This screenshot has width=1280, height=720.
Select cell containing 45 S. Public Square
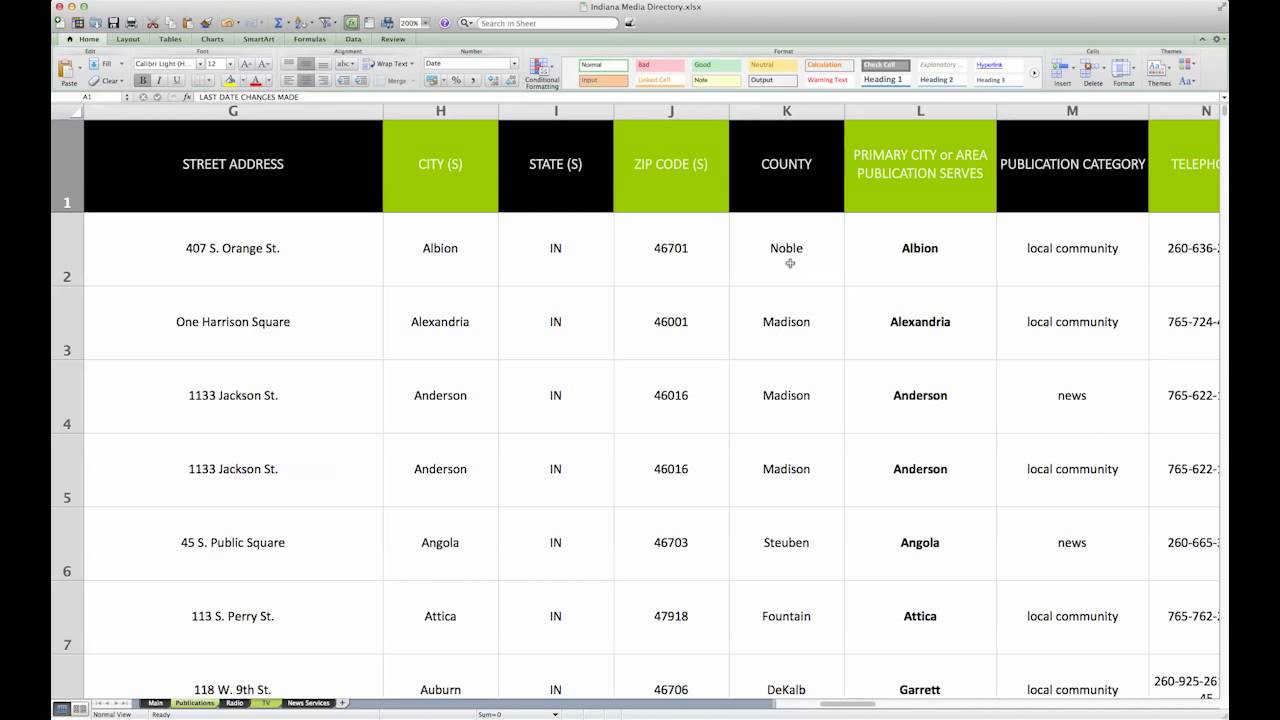click(233, 543)
